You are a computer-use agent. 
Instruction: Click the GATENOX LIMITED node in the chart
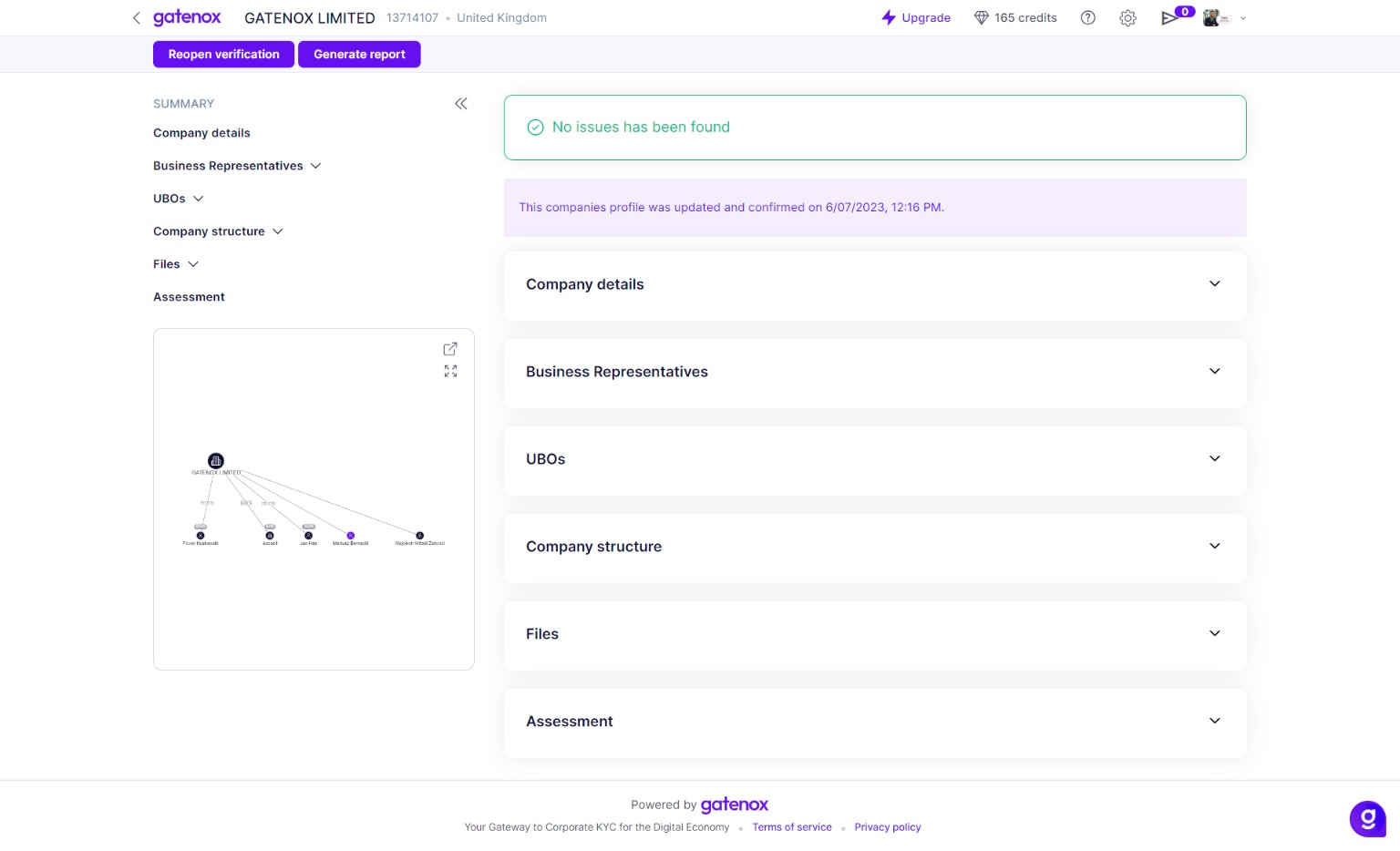point(216,460)
